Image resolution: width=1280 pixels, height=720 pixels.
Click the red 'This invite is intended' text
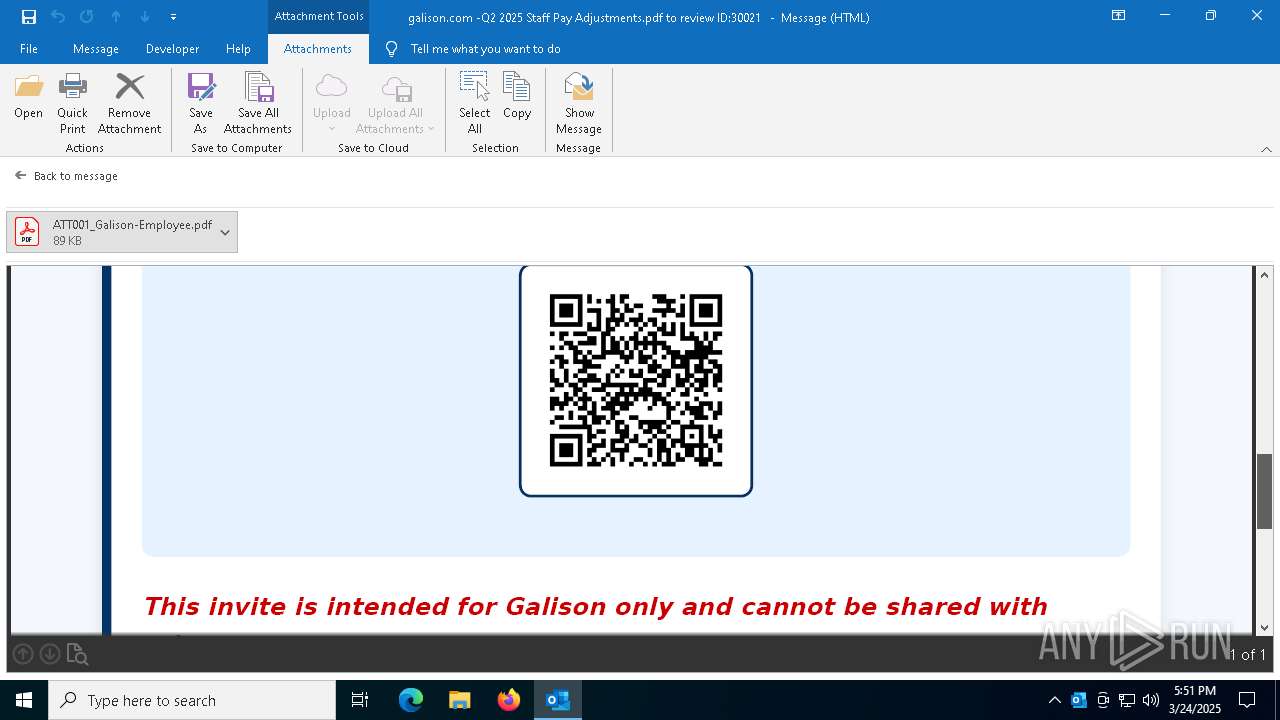[595, 607]
